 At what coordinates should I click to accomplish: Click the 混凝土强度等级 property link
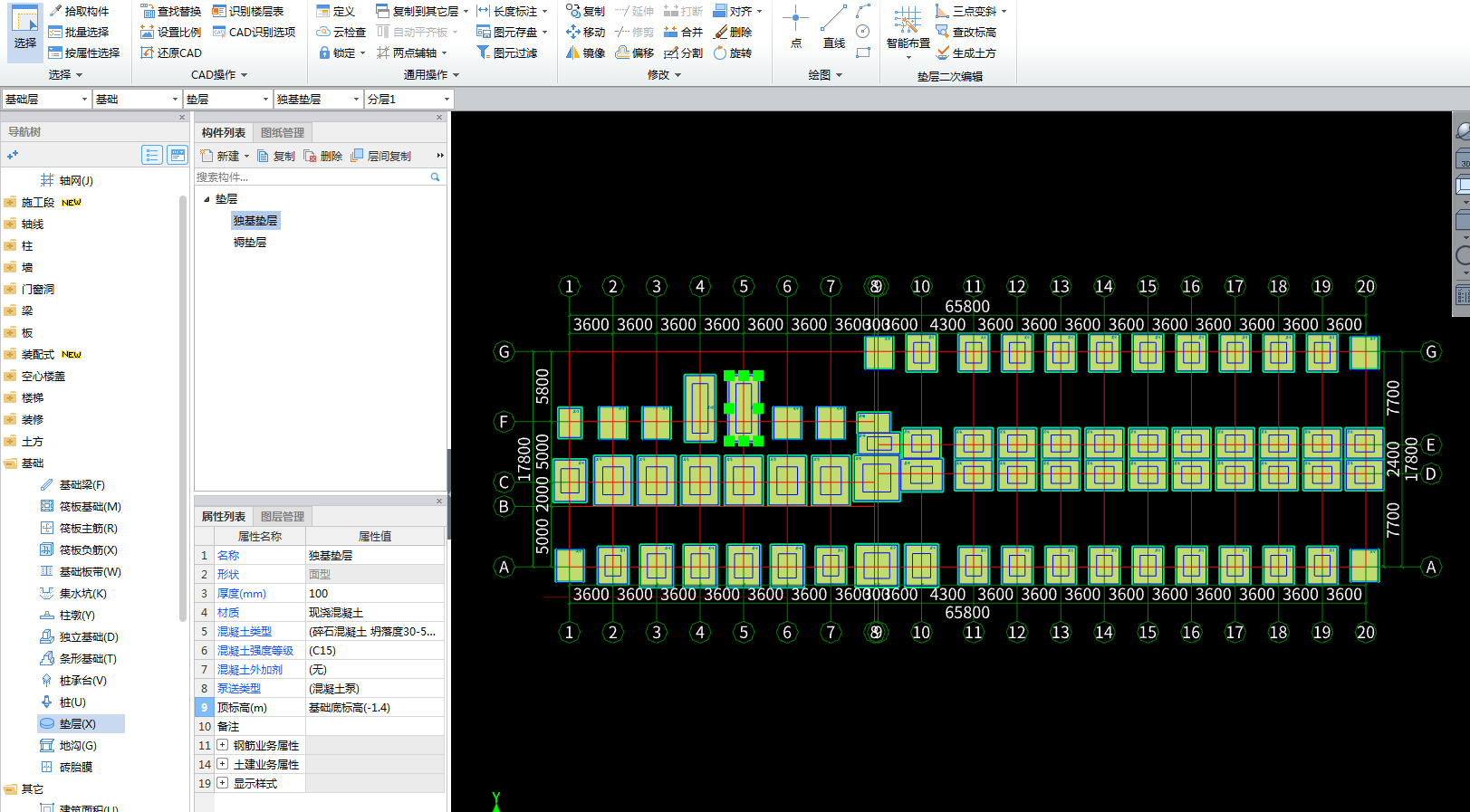pos(255,650)
